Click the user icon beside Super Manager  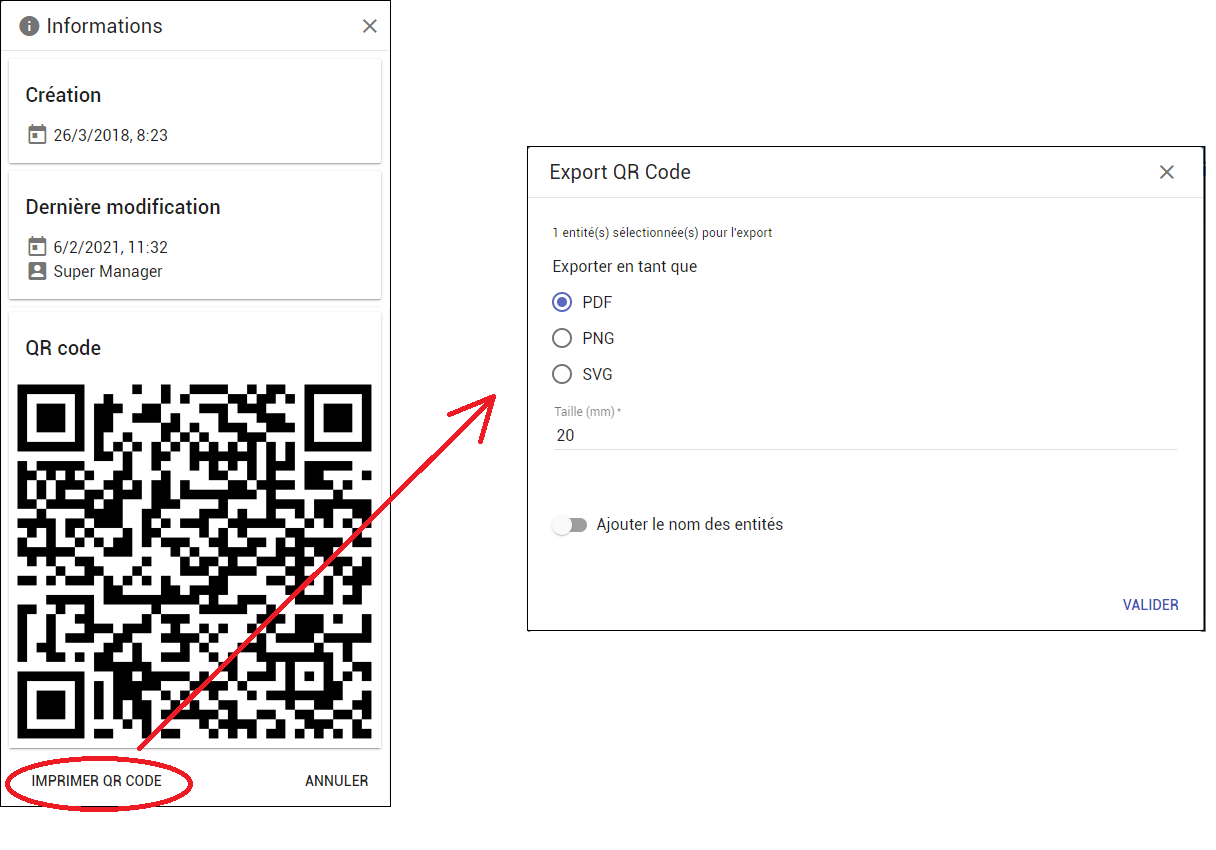[37, 271]
